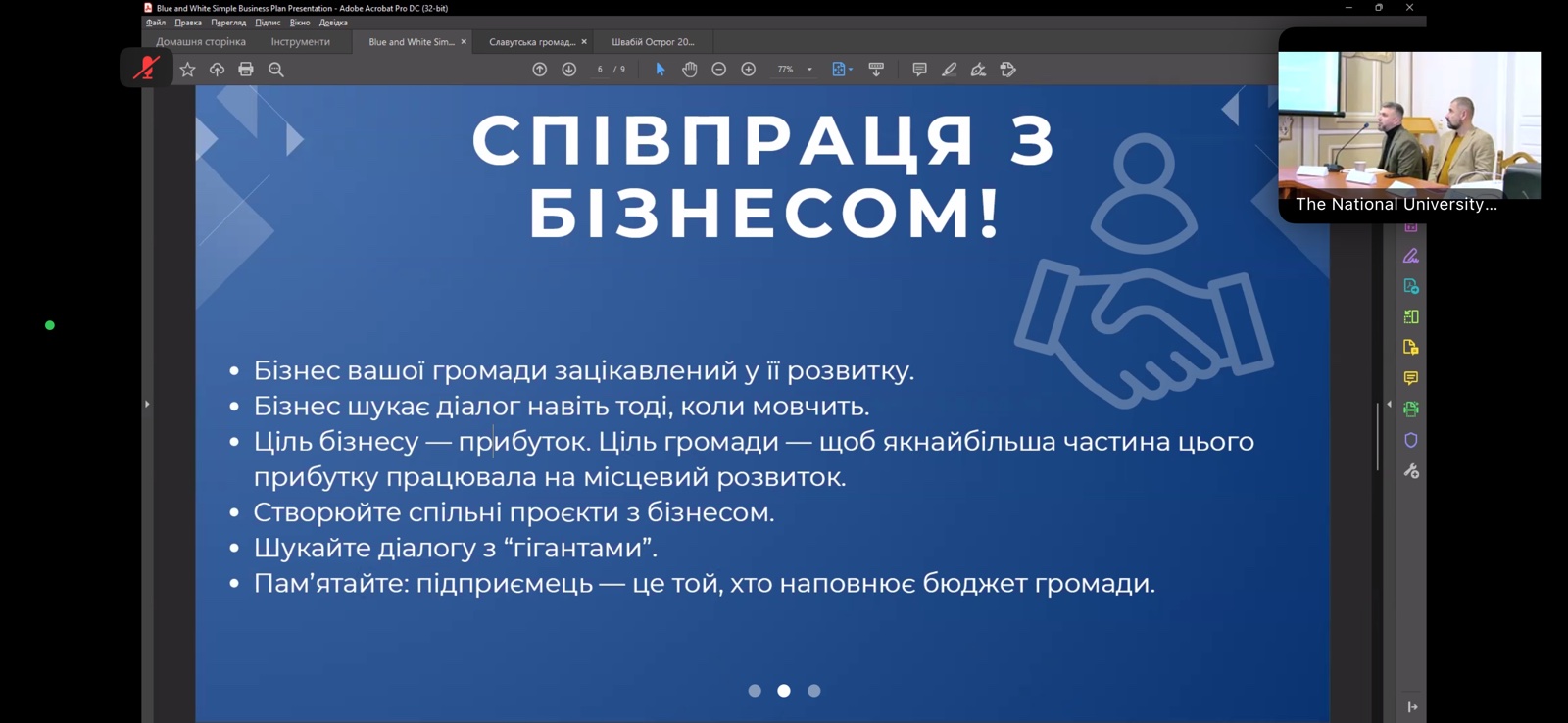Open the 77% zoom level dropdown
1568x723 pixels.
pos(808,70)
